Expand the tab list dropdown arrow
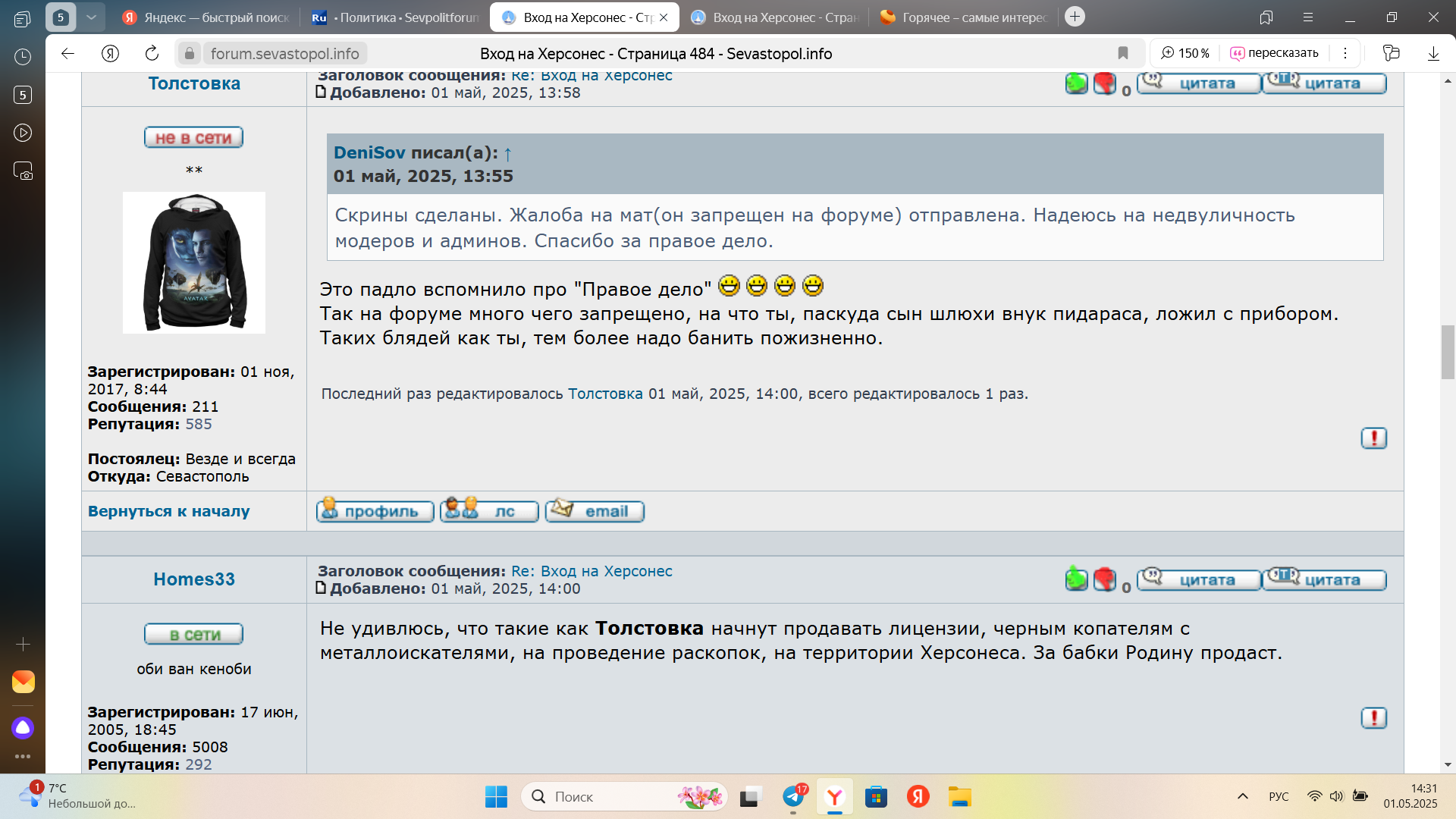The image size is (1456, 819). 91,17
